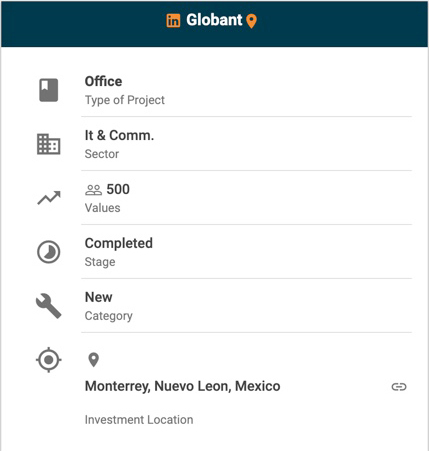Click the gray location pin above Monterrey
Screen dimensions: 429x451
click(x=93, y=360)
